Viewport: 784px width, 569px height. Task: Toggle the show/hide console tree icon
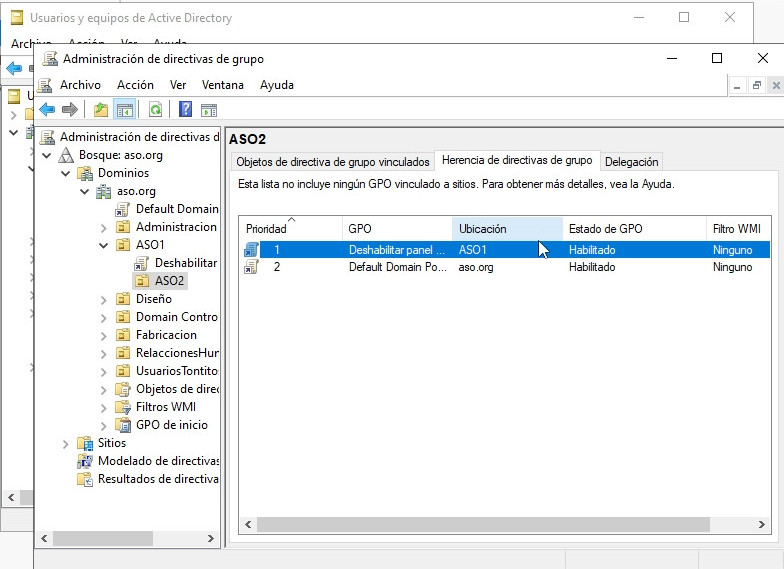point(125,110)
